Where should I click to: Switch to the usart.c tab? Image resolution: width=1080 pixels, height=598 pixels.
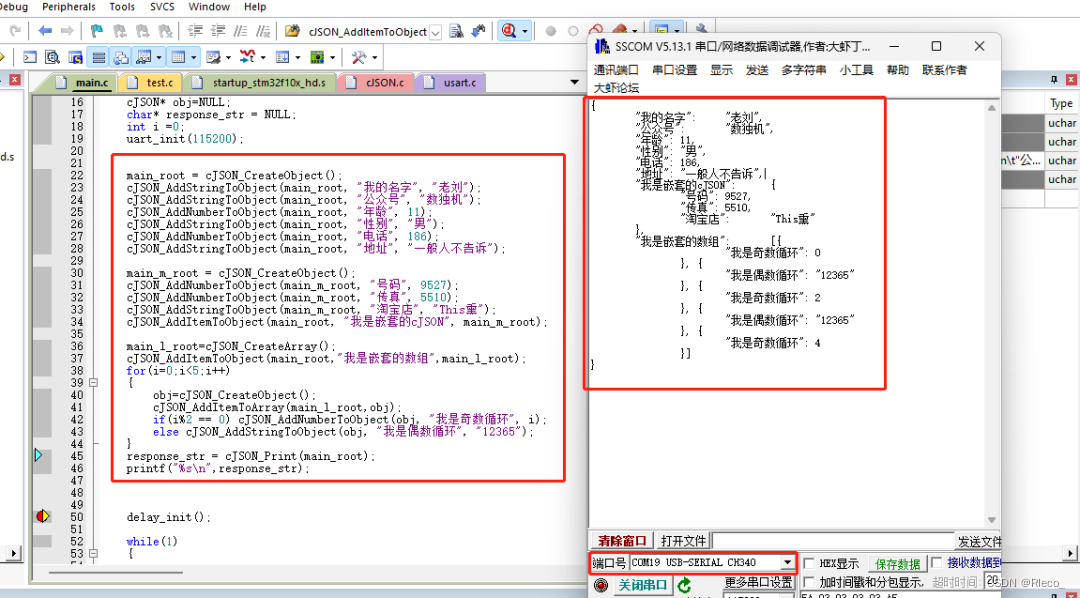[452, 83]
